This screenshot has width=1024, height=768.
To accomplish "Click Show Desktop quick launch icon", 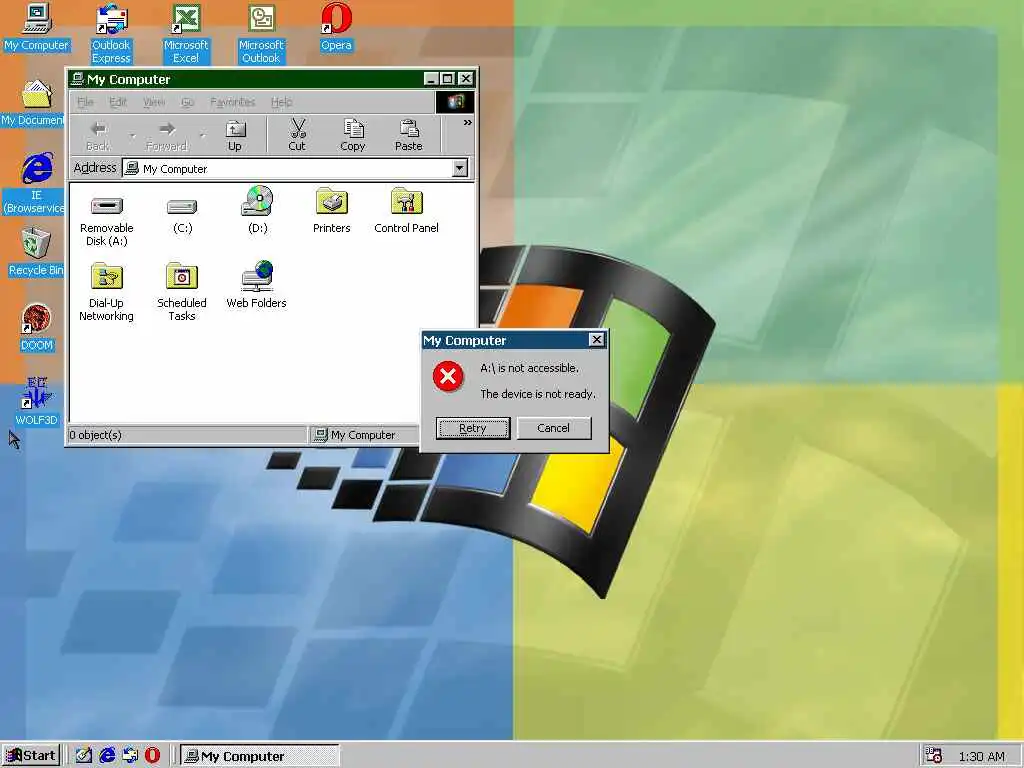I will pyautogui.click(x=84, y=756).
